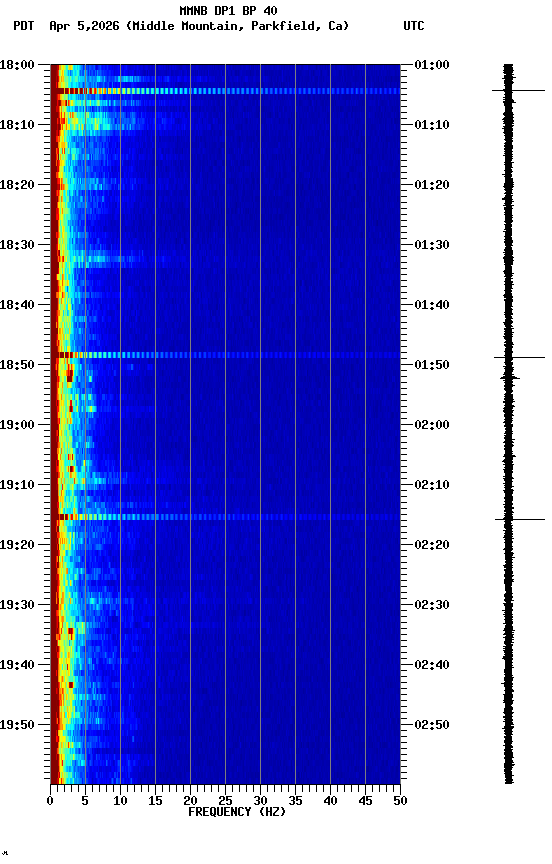Click the 'FREQUENCY (HZ)' axis label

pos(237,812)
